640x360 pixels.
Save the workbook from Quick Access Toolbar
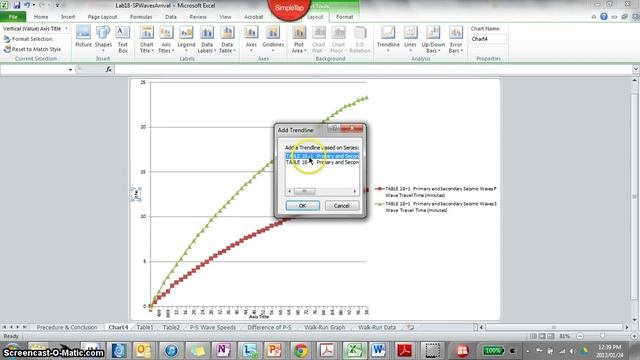click(17, 5)
